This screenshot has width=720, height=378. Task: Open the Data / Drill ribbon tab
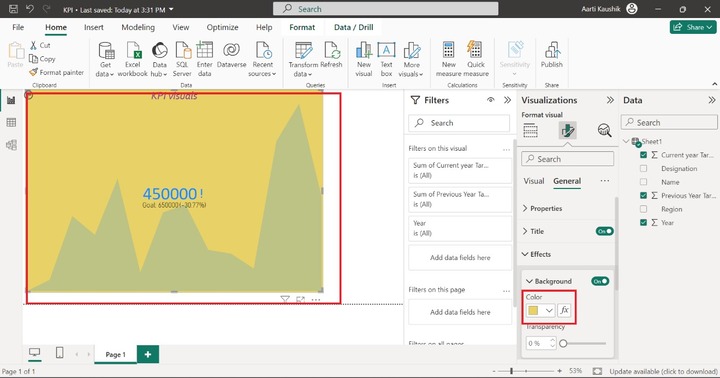(x=353, y=27)
